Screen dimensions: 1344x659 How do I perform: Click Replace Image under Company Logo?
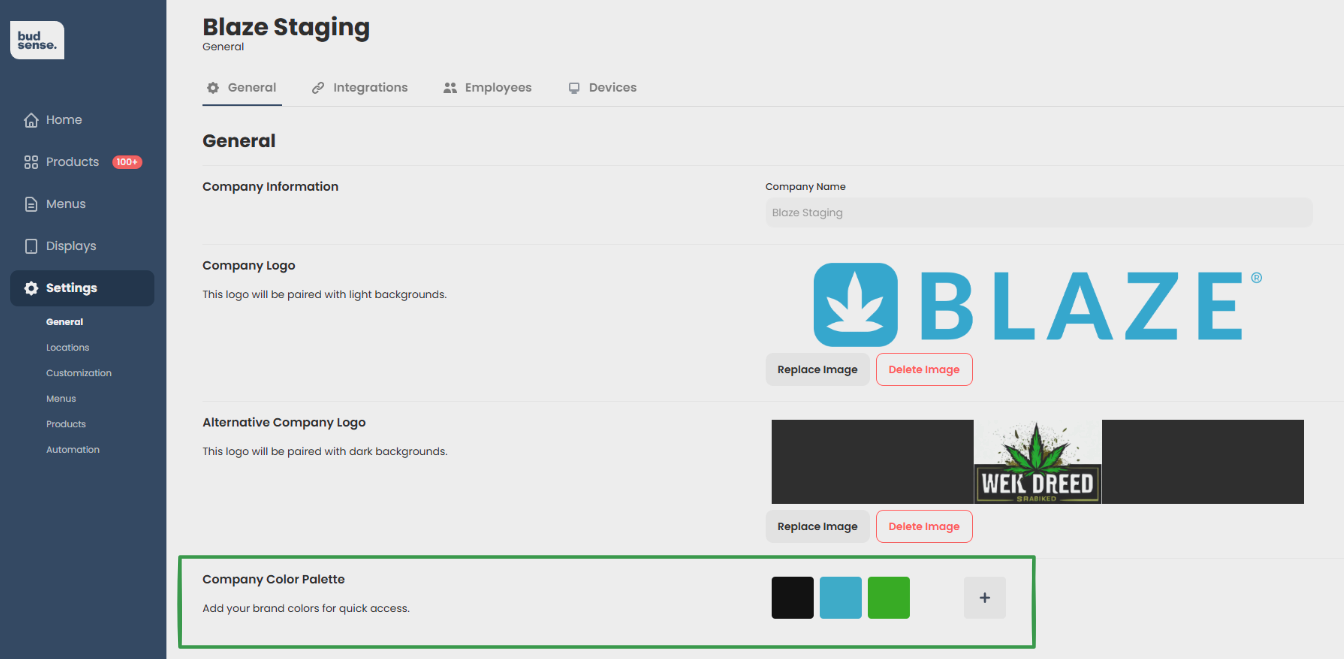(x=817, y=369)
